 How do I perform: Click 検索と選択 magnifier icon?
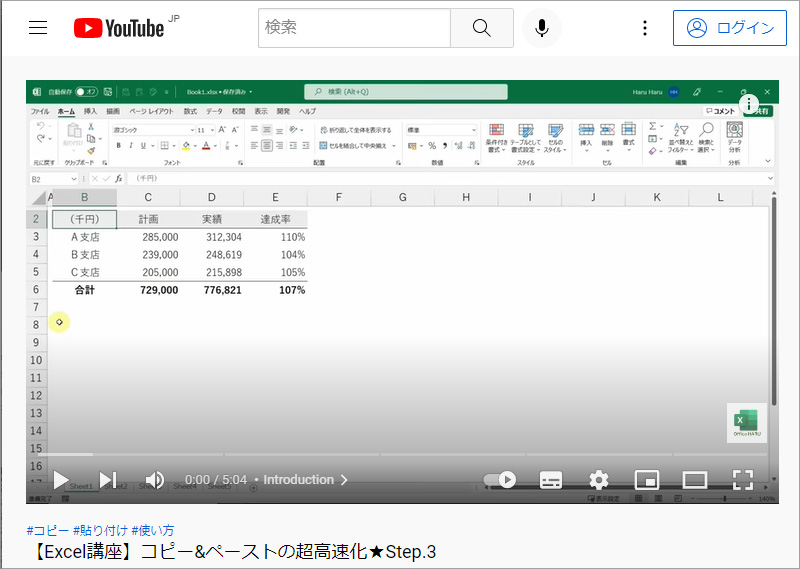(706, 138)
